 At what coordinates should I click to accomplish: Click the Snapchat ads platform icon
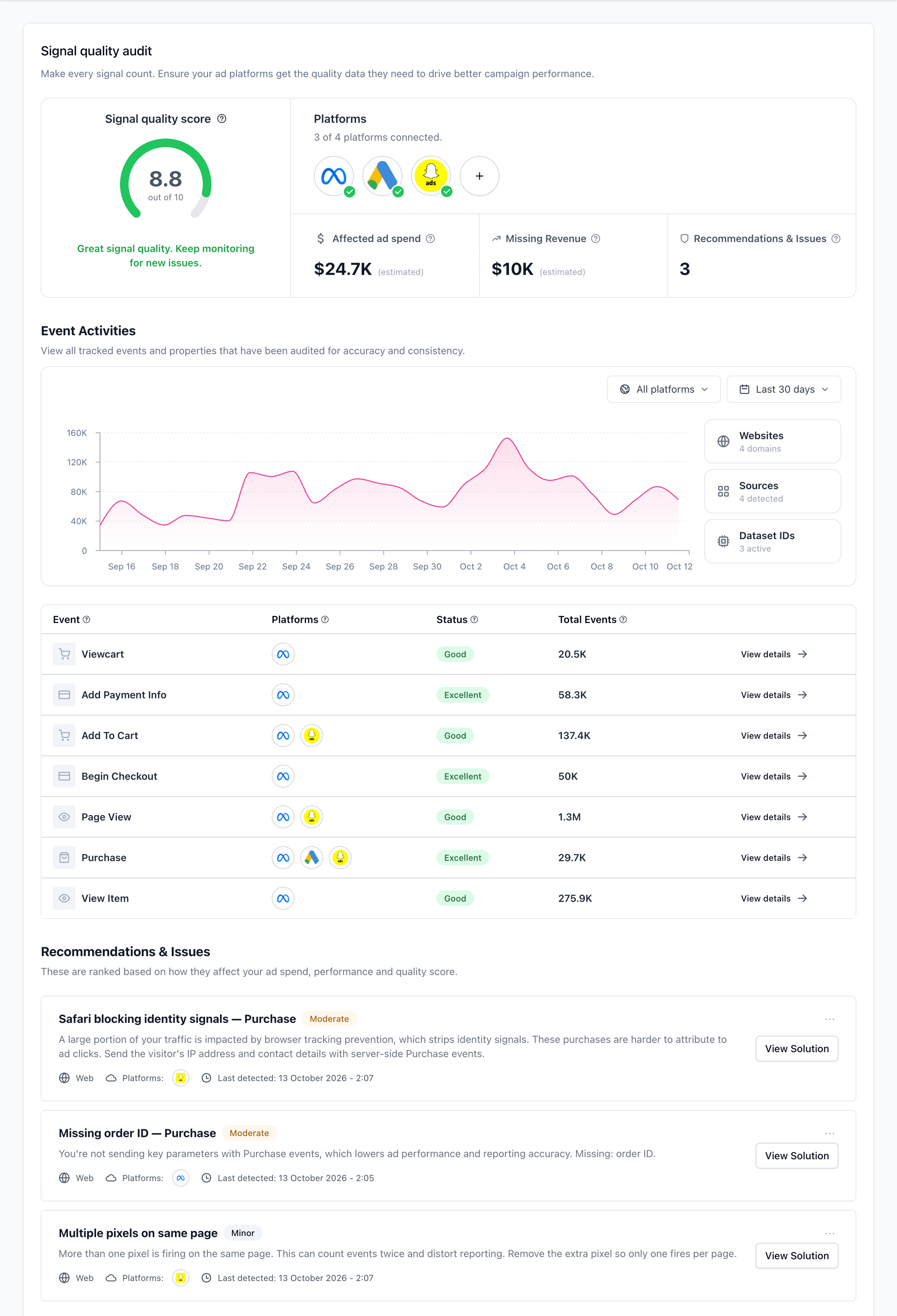pos(431,176)
